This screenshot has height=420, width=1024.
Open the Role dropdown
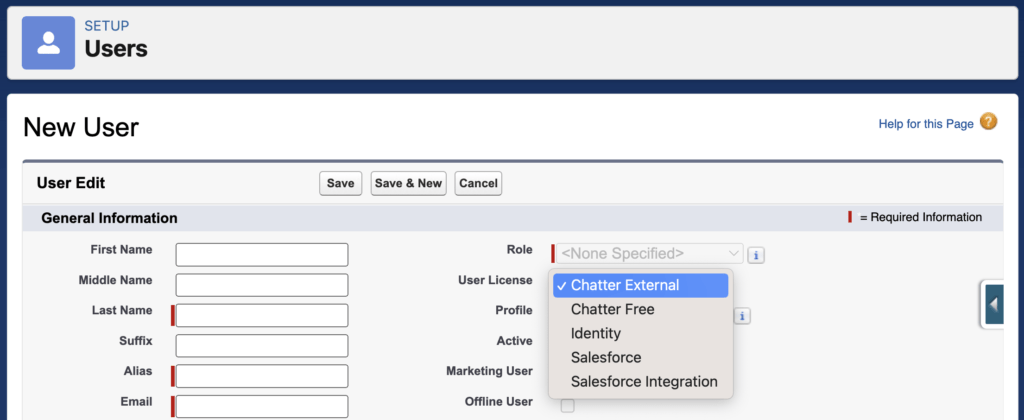pyautogui.click(x=649, y=253)
